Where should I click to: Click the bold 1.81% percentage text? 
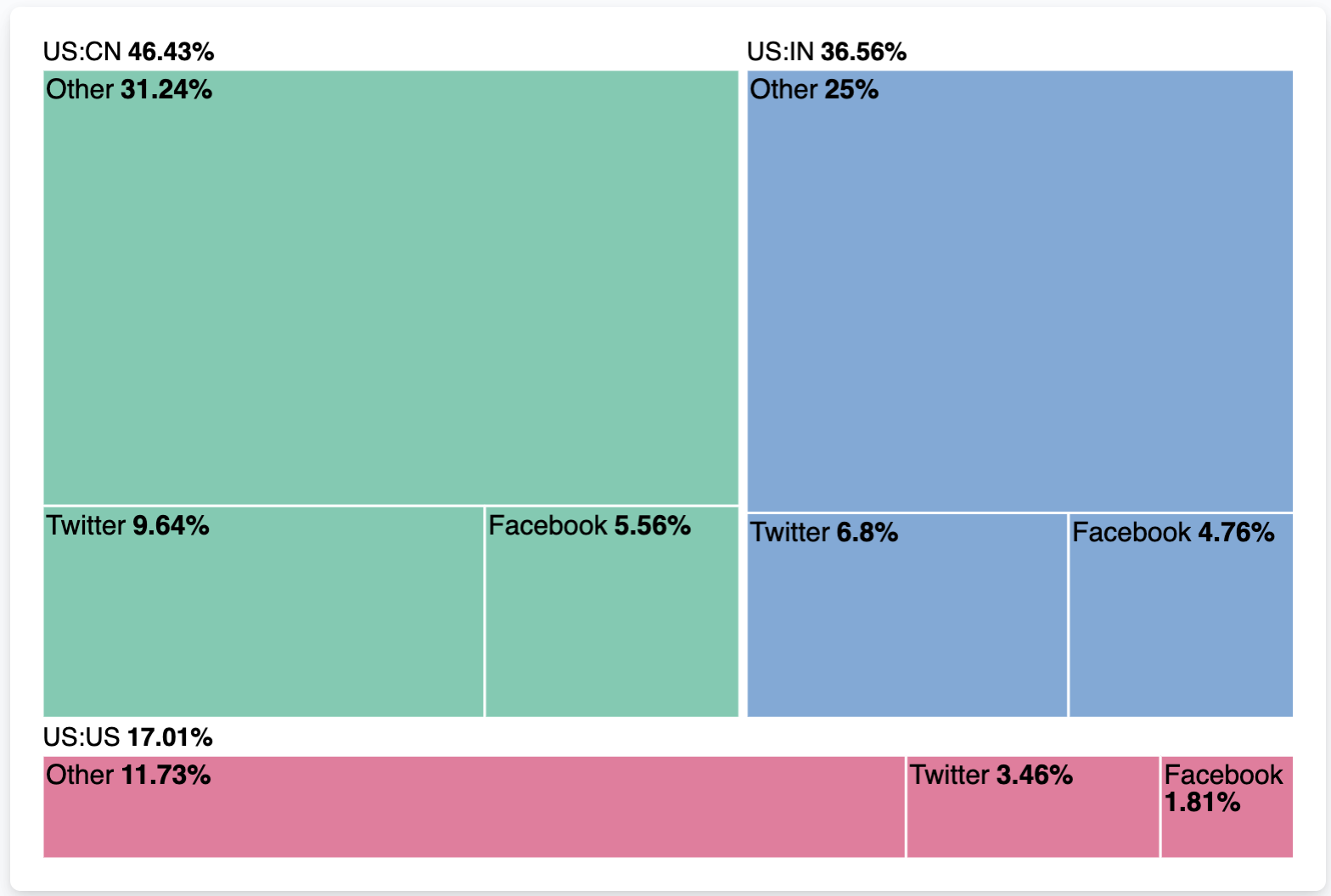click(1202, 802)
